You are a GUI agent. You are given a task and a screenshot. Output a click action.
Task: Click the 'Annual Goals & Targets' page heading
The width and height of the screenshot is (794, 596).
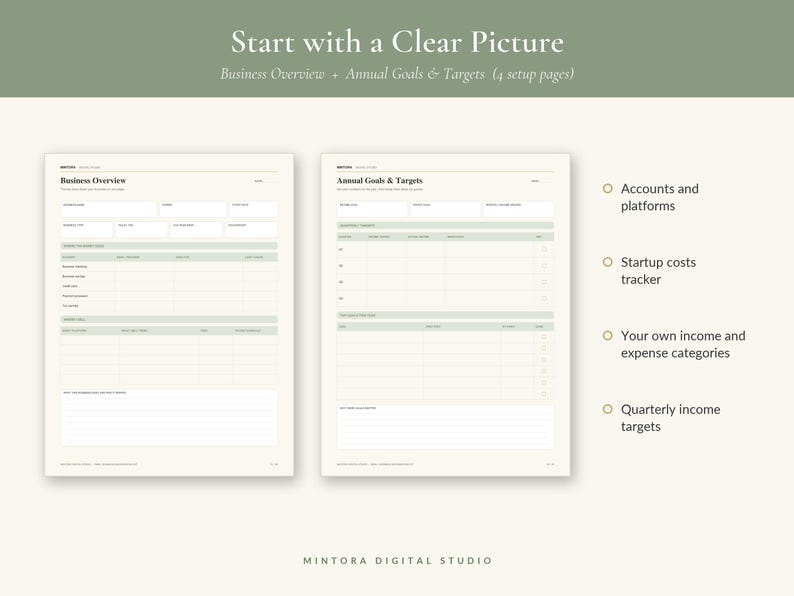(x=380, y=180)
